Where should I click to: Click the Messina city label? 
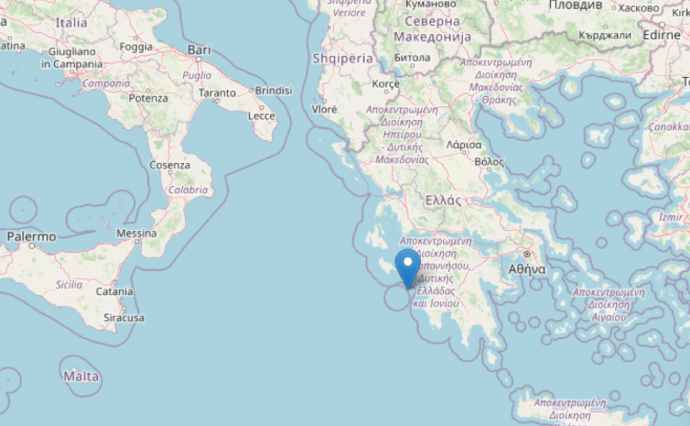[x=136, y=233]
